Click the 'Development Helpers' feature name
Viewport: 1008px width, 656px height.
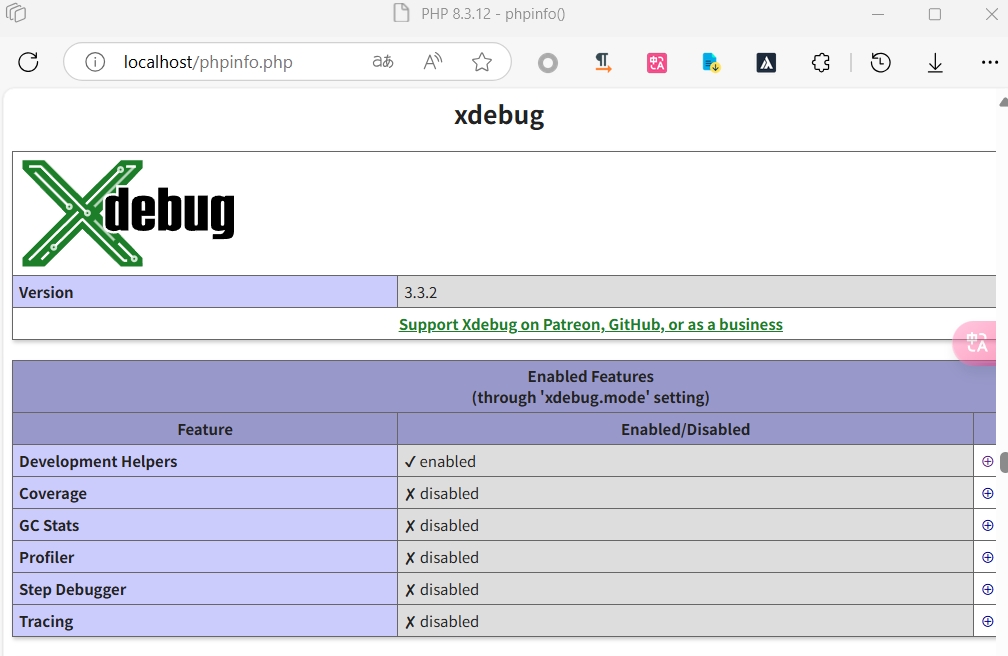98,461
